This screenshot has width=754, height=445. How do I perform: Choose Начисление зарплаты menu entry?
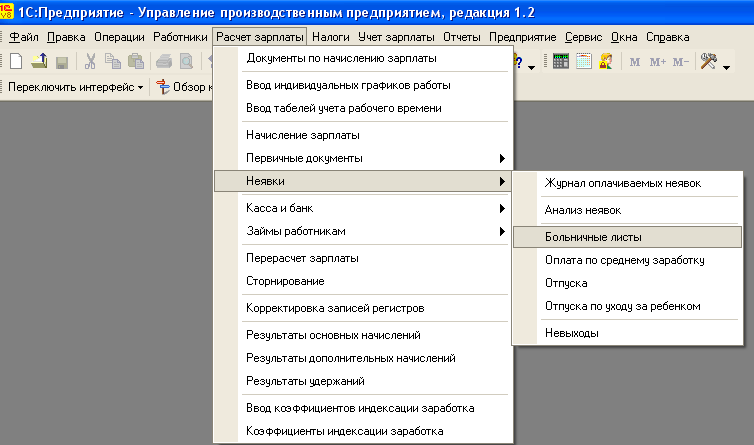click(363, 135)
